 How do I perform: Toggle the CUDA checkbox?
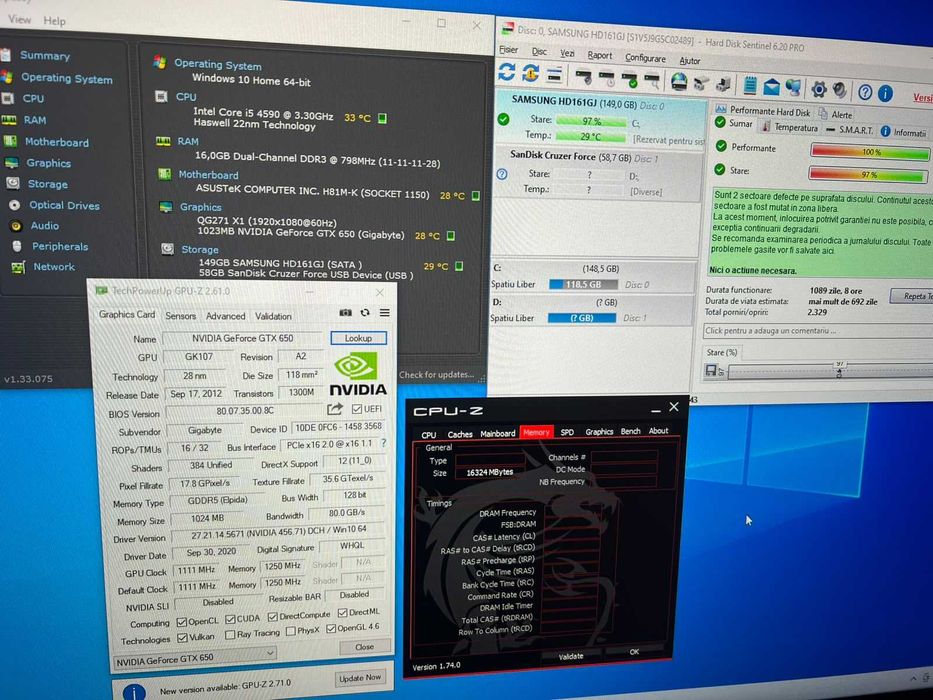[231, 620]
